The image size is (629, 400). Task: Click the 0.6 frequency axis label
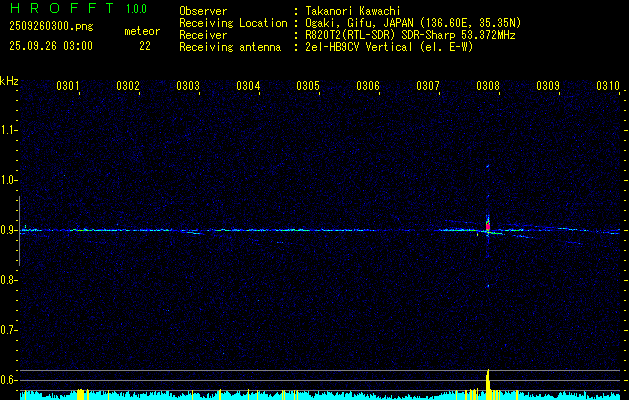[8, 380]
